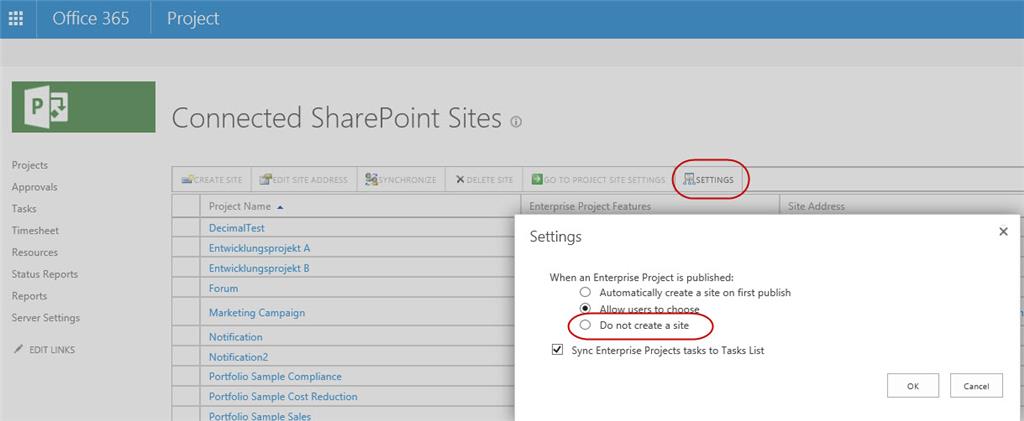Screen dimensions: 1024x421
Task: Open the Settings toolbar button
Action: point(709,179)
